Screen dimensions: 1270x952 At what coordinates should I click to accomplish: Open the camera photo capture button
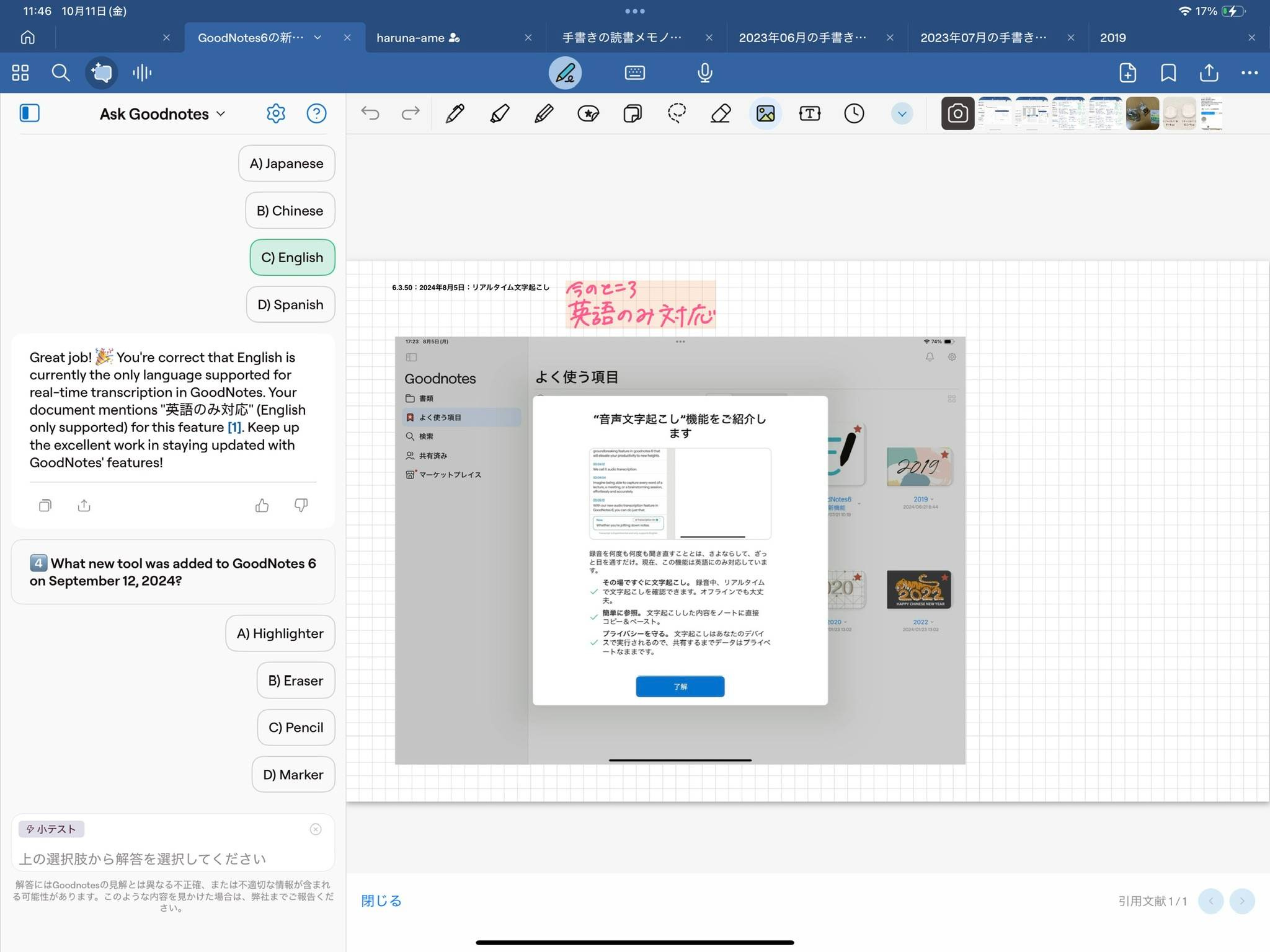[957, 113]
